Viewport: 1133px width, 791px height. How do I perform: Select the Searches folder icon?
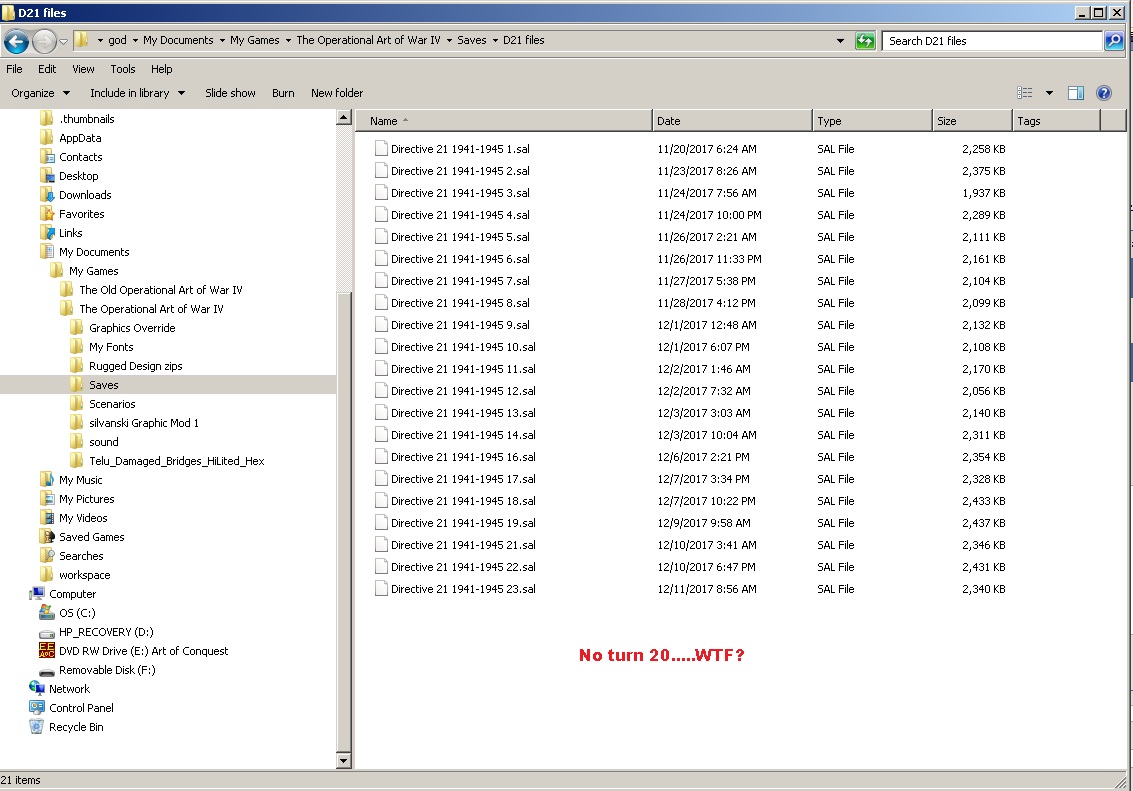tap(46, 556)
